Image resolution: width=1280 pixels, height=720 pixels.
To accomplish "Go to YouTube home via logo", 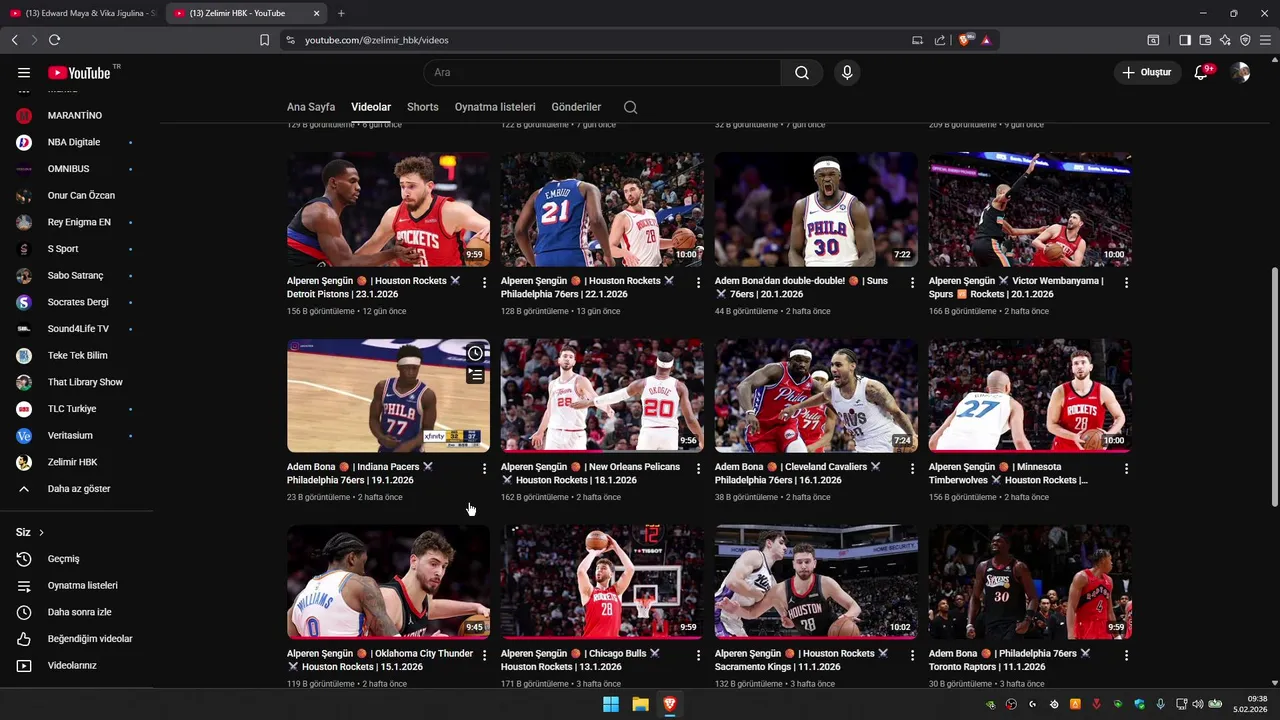I will coord(79,72).
